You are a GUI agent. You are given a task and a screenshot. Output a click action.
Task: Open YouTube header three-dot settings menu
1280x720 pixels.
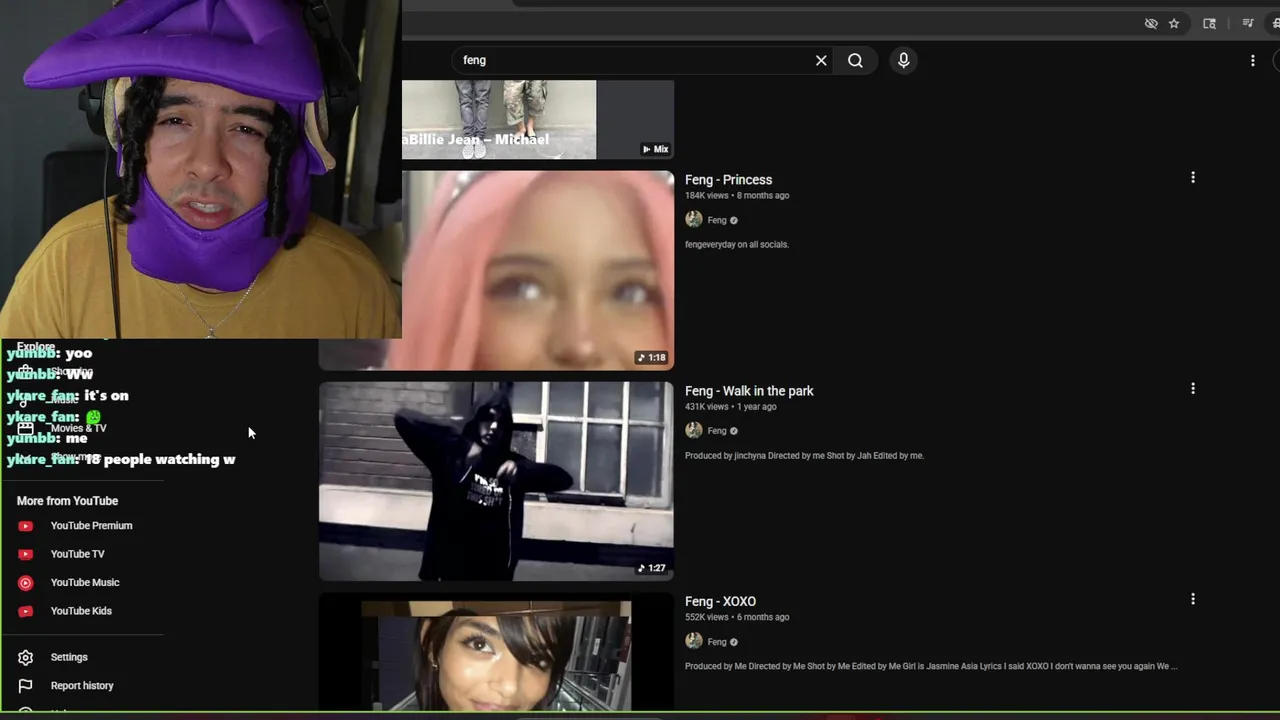1252,60
